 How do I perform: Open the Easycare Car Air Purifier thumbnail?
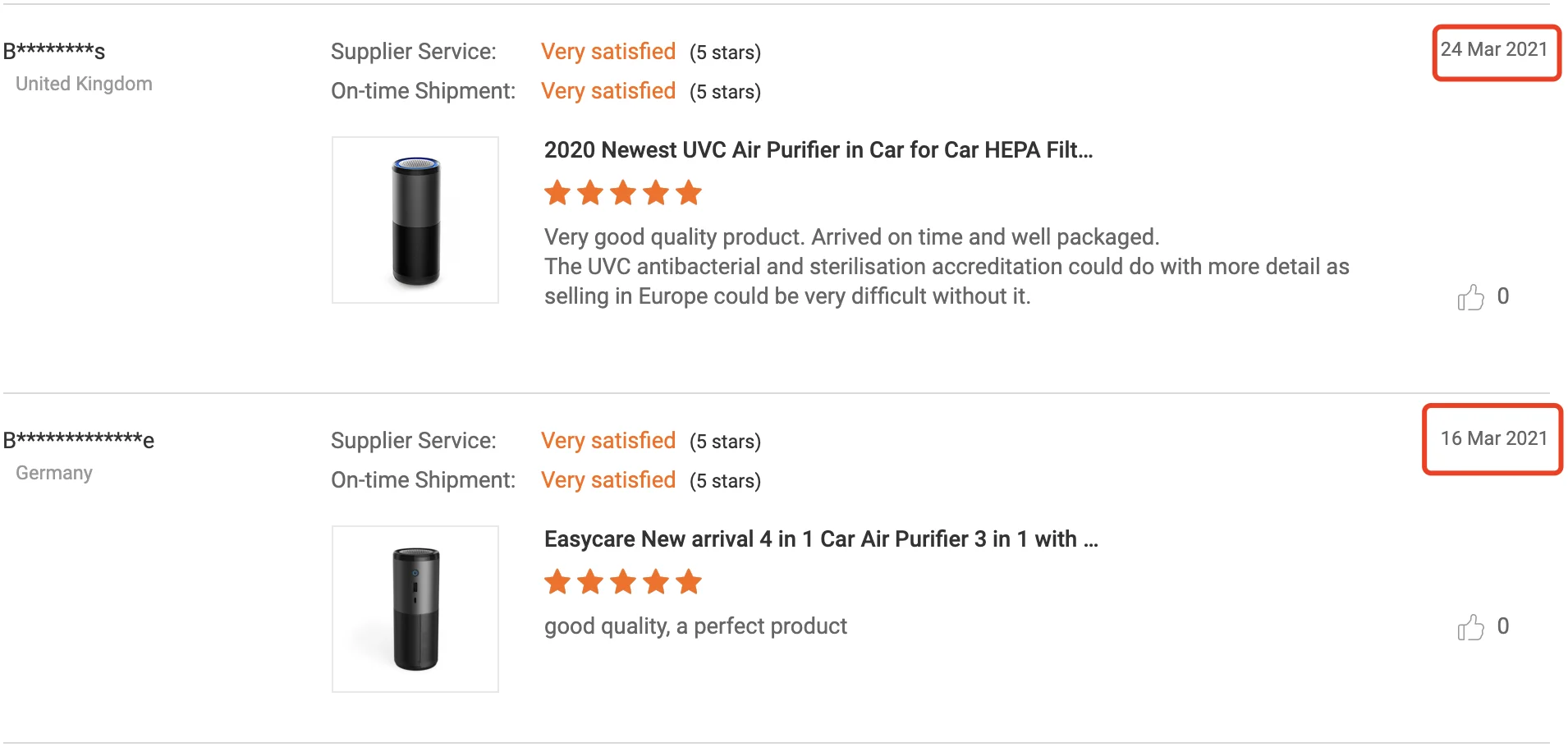tap(415, 609)
